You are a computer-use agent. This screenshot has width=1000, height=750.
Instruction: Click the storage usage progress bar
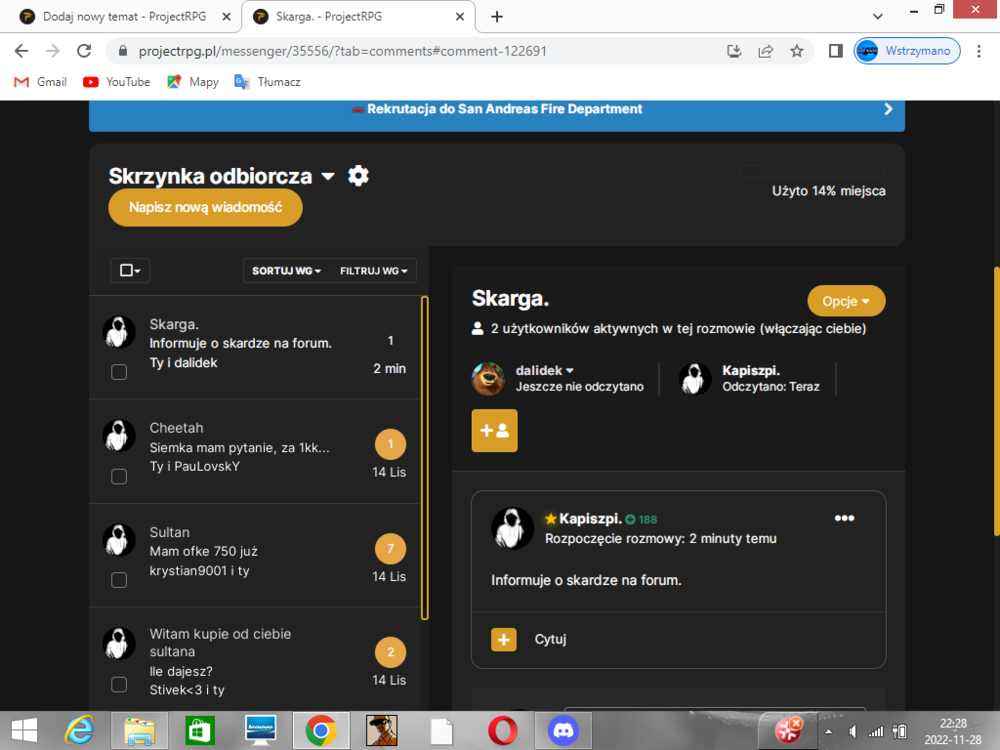(812, 171)
